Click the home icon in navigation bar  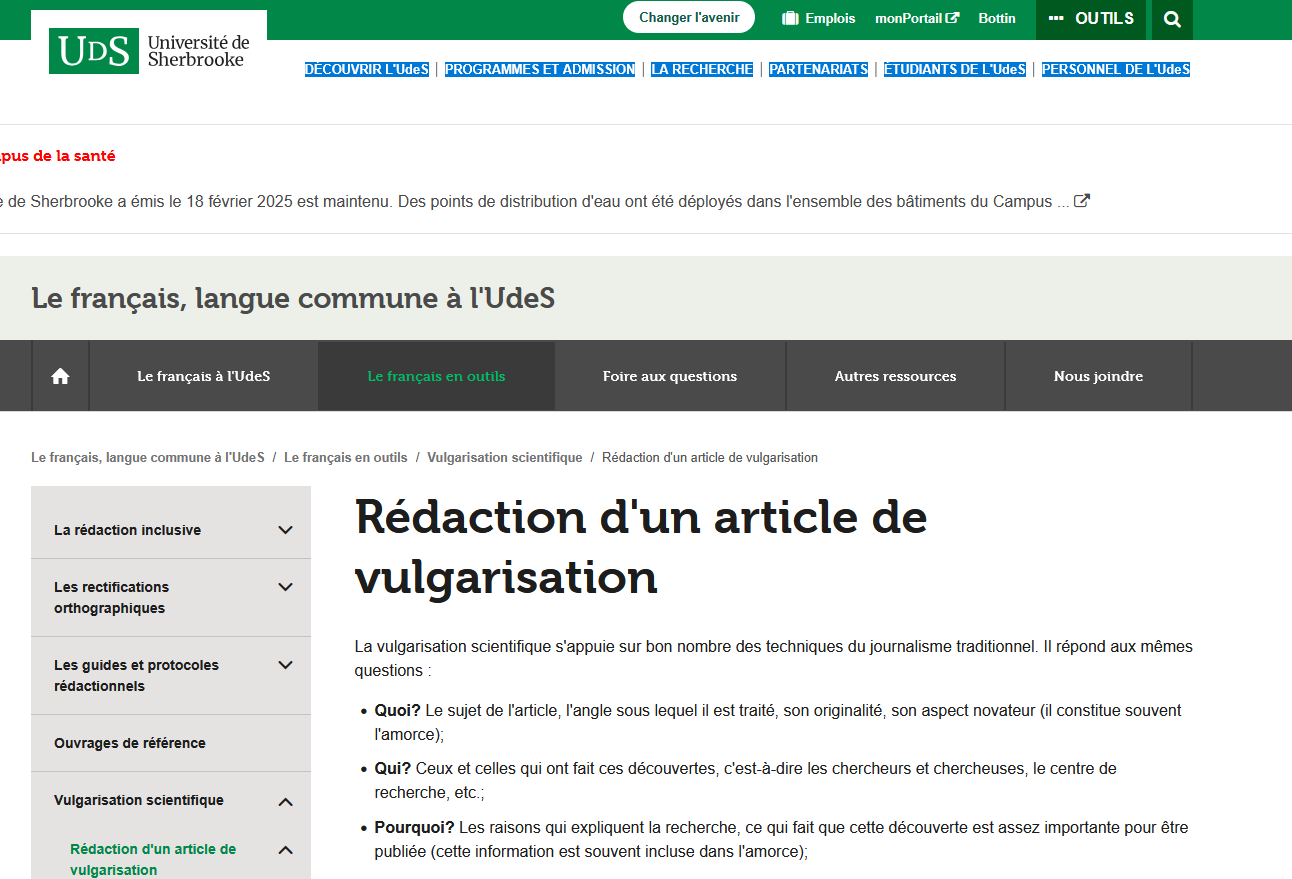60,376
